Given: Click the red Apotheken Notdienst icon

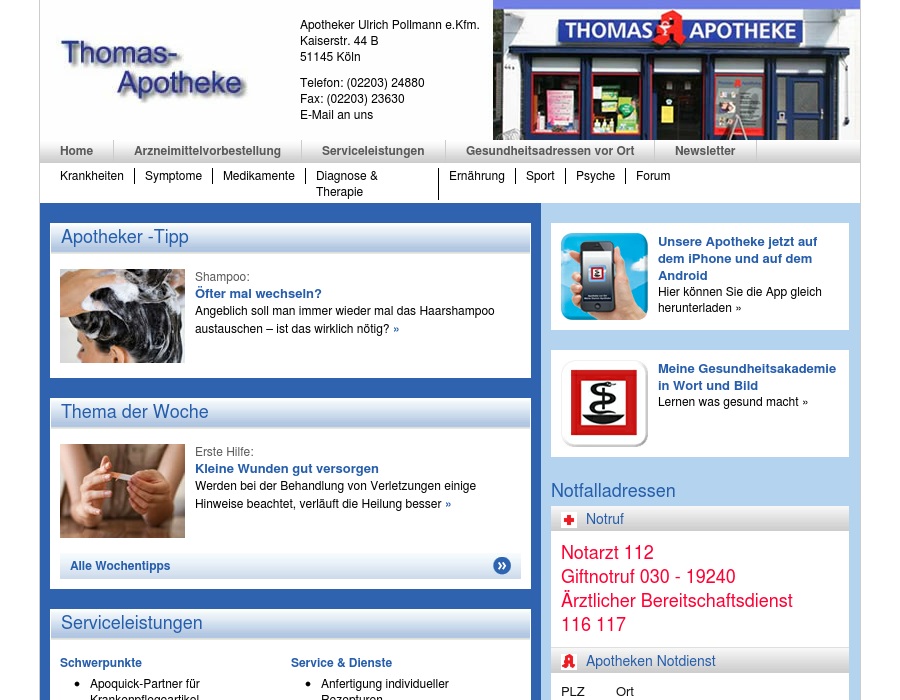Looking at the screenshot, I should [x=569, y=661].
